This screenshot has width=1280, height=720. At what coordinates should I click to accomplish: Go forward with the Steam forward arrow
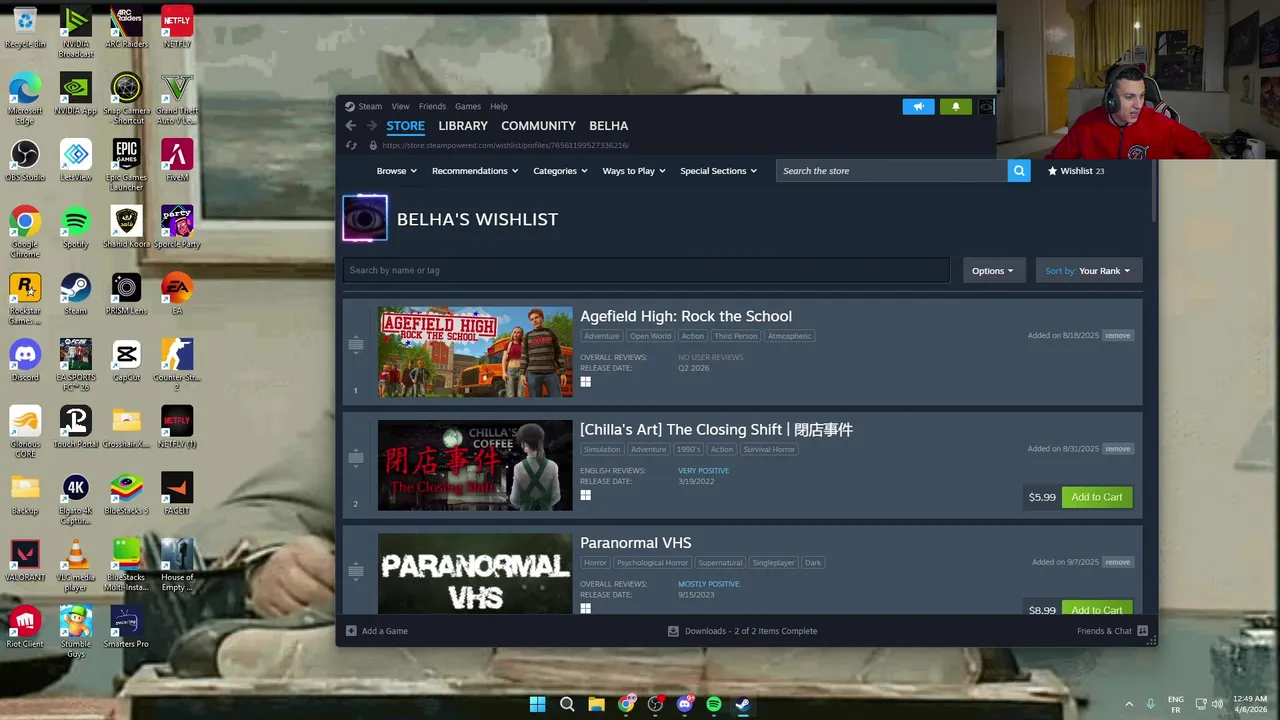coord(372,126)
